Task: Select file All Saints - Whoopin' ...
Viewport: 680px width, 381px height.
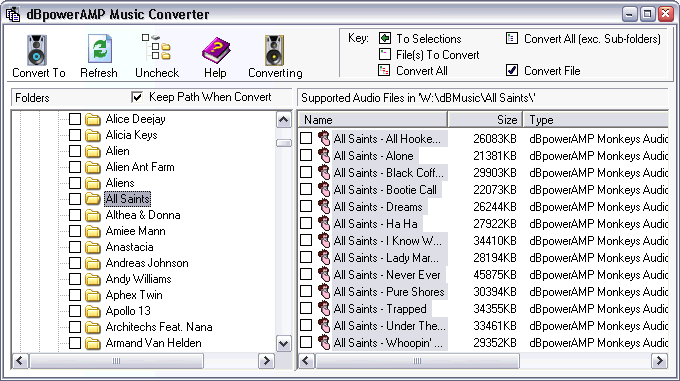Action: (x=388, y=342)
